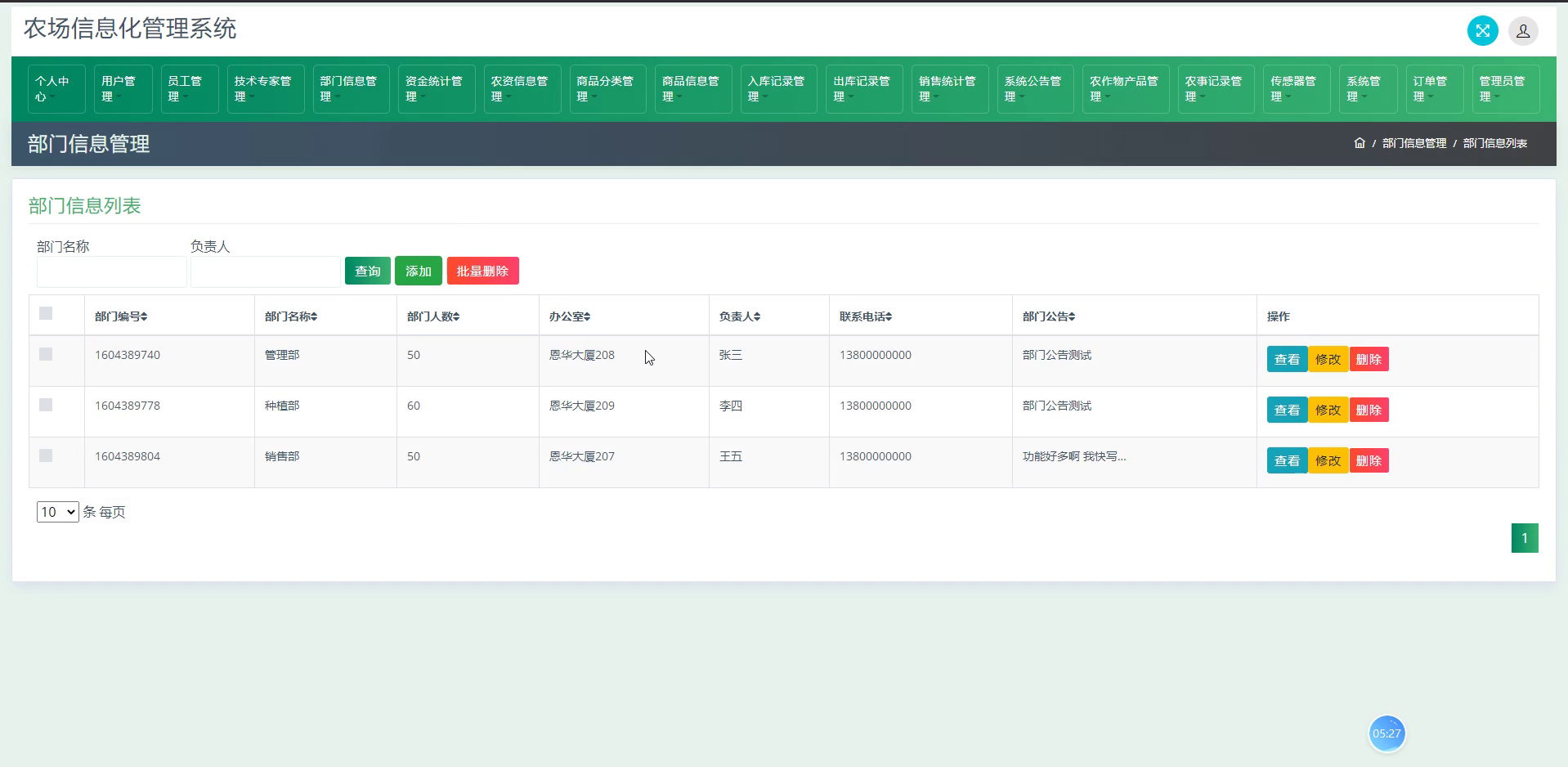The height and width of the screenshot is (767, 1568).
Task: Click the 农场信息化管理系统 title
Action: (130, 29)
